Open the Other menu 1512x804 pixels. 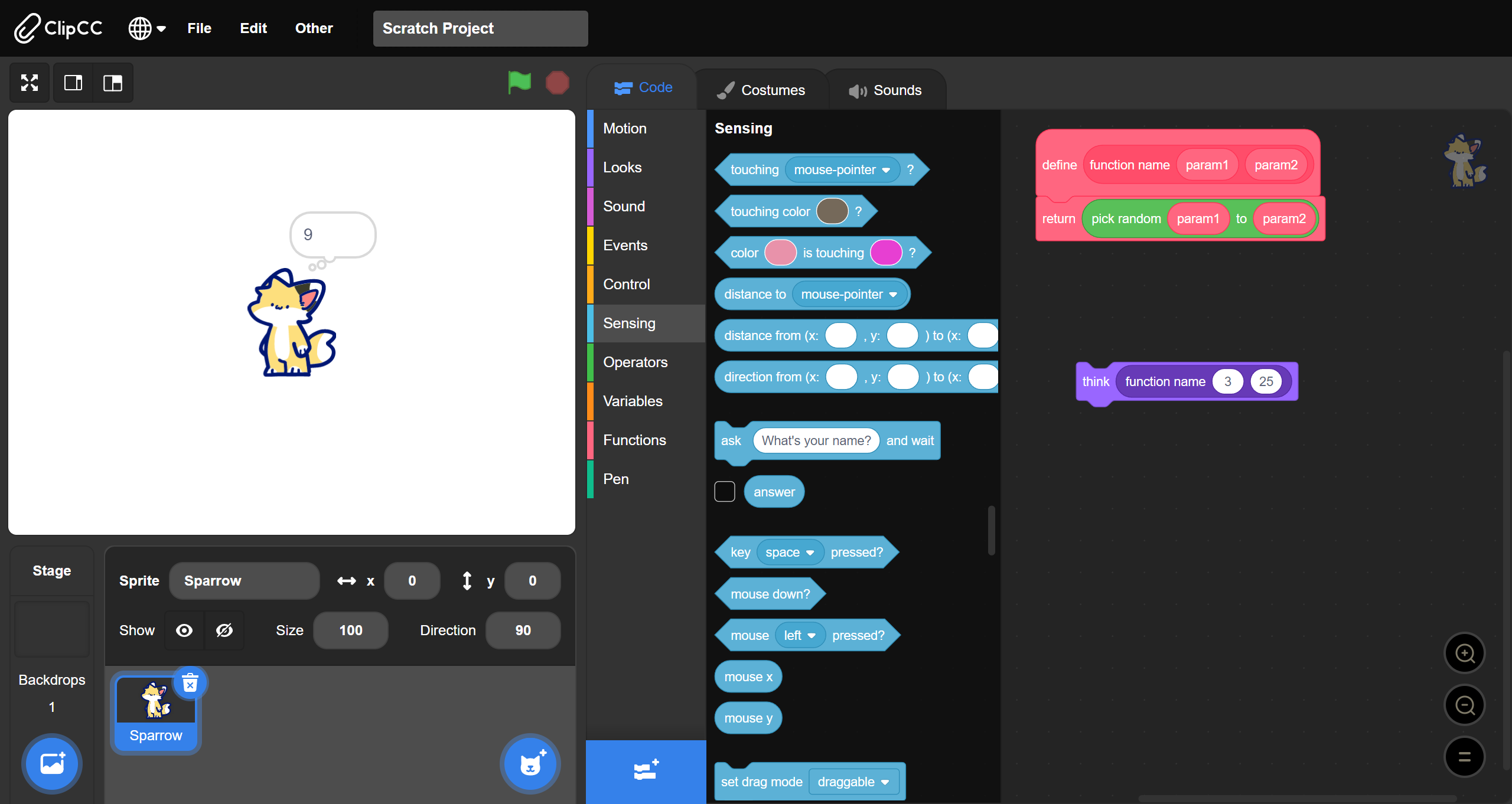pos(314,28)
